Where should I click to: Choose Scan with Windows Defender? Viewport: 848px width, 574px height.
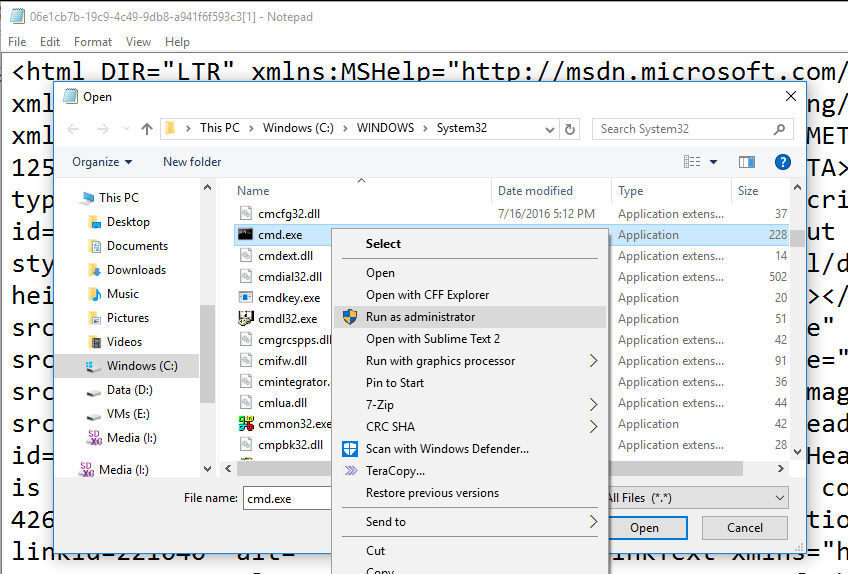(469, 449)
